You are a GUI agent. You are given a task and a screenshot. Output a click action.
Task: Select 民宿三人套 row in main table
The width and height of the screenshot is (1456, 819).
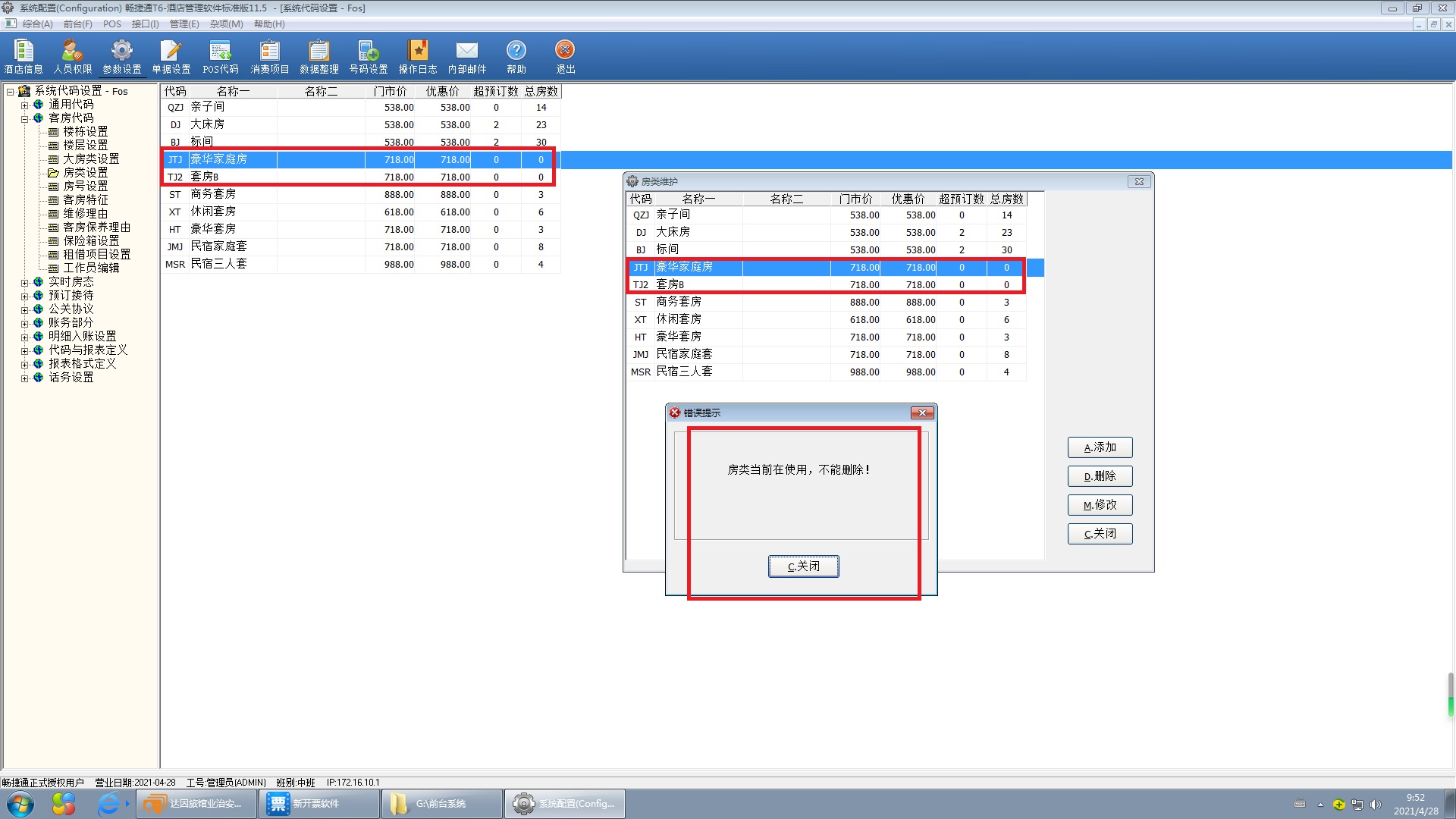coord(361,265)
